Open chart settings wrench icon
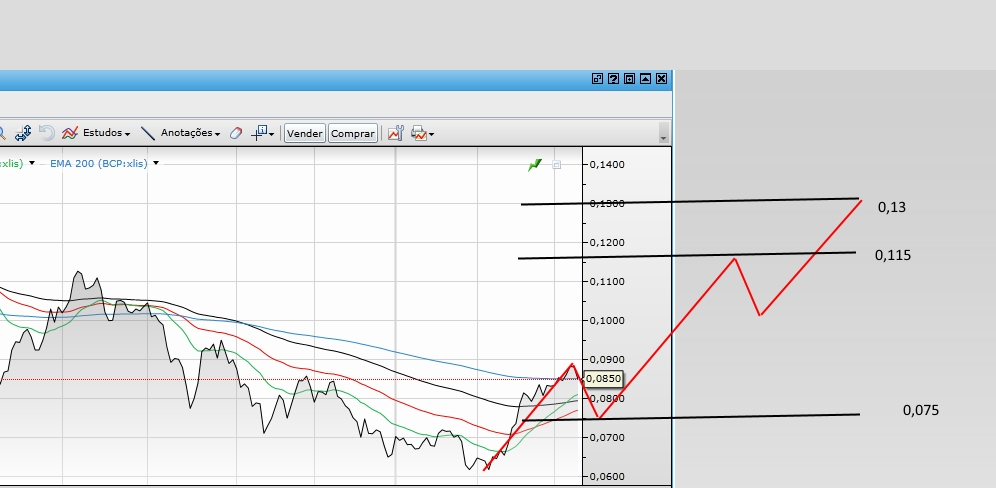The image size is (996, 488). point(395,133)
